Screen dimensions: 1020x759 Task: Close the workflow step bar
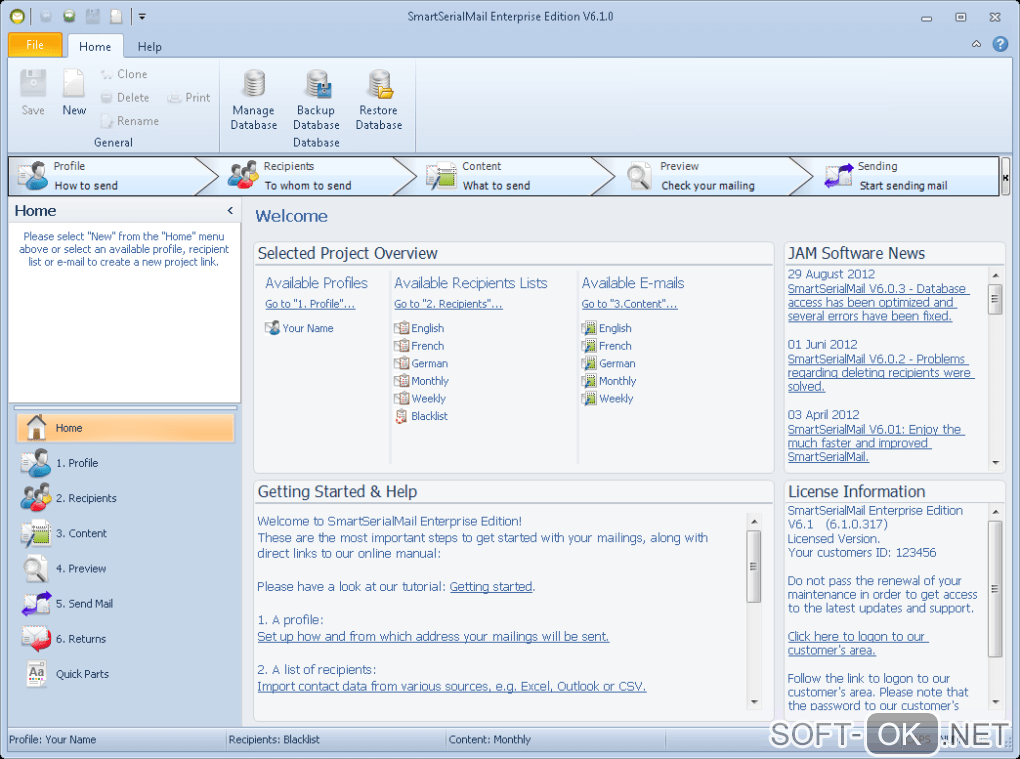[1006, 177]
